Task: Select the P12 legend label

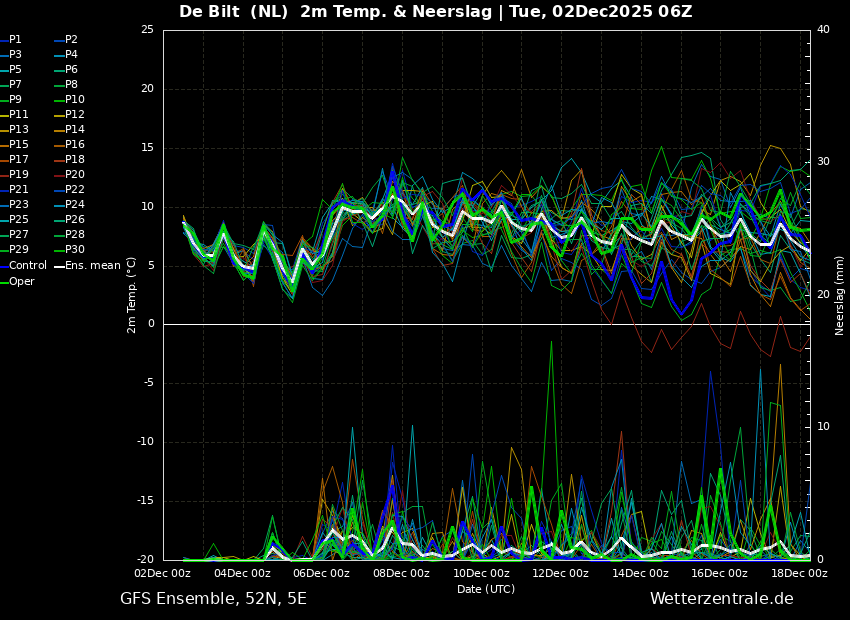Action: click(x=75, y=115)
